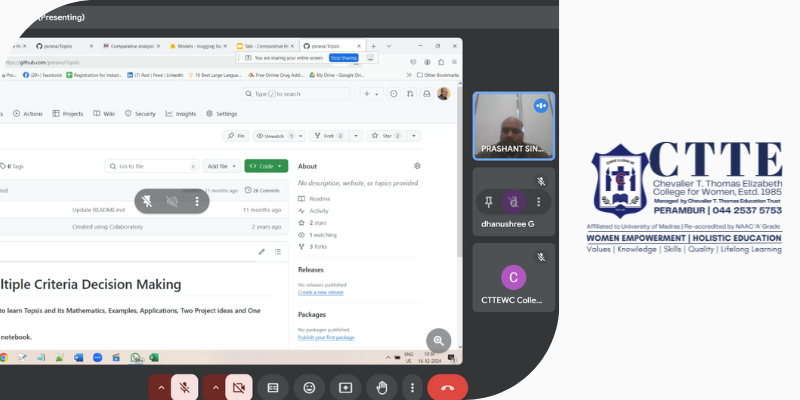Viewport: 800px width, 400px height.
Task: Open video settings chevron beside camera
Action: 215,388
